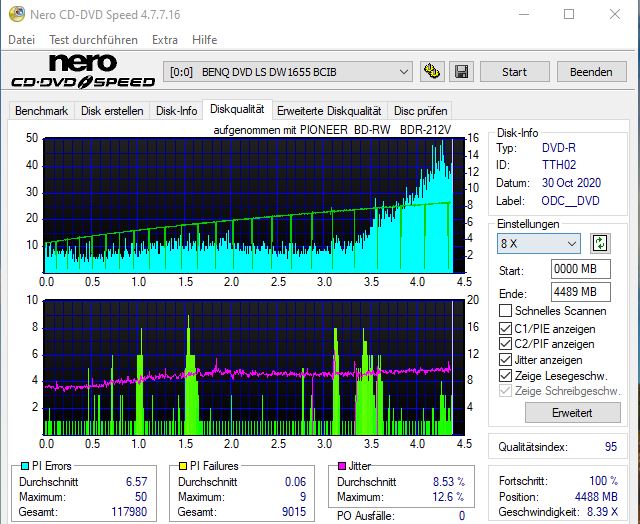Click the green refresh icon beside speed dropdown
640x524 pixels.
[600, 243]
